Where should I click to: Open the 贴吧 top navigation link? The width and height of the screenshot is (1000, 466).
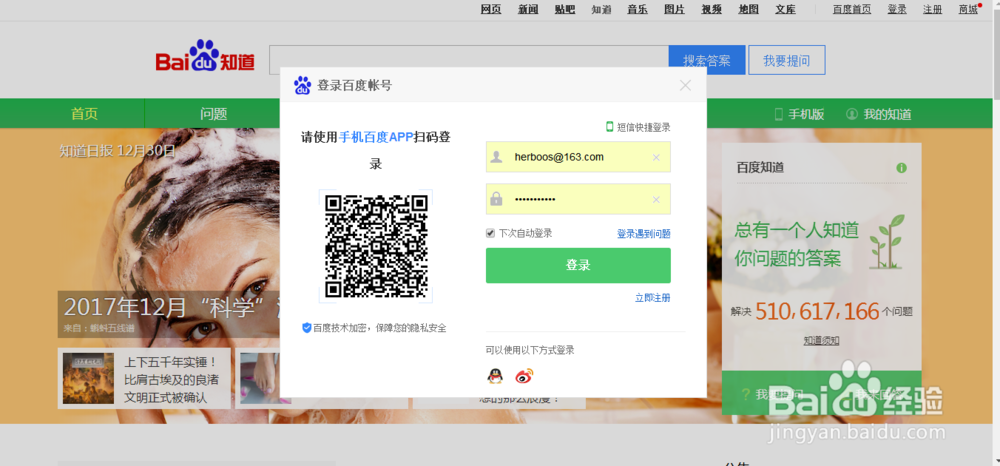pos(564,9)
